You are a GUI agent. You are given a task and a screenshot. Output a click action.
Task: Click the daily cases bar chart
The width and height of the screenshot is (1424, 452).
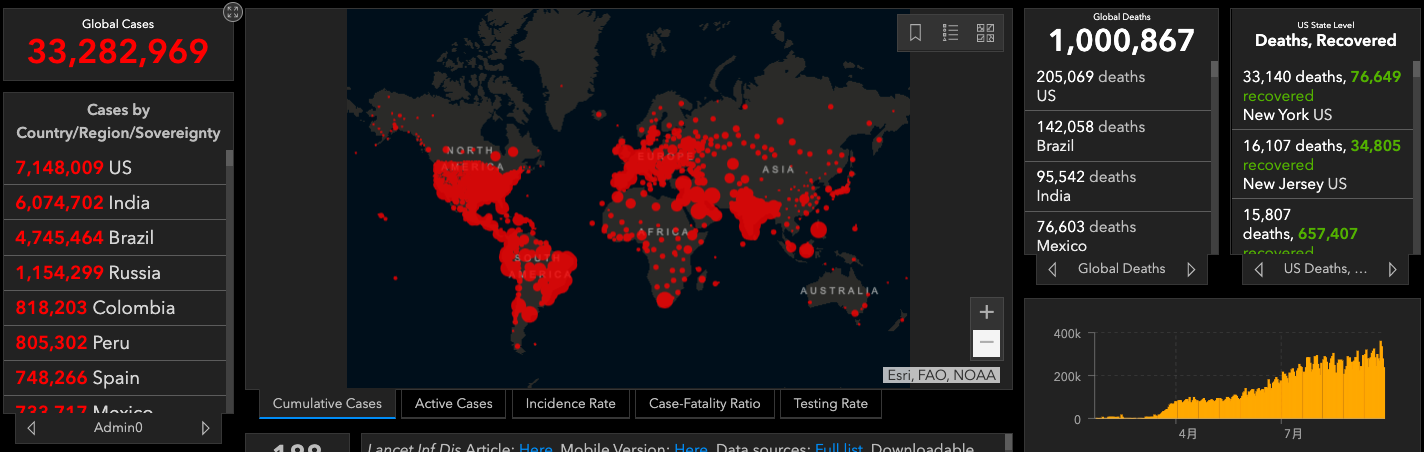1240,380
